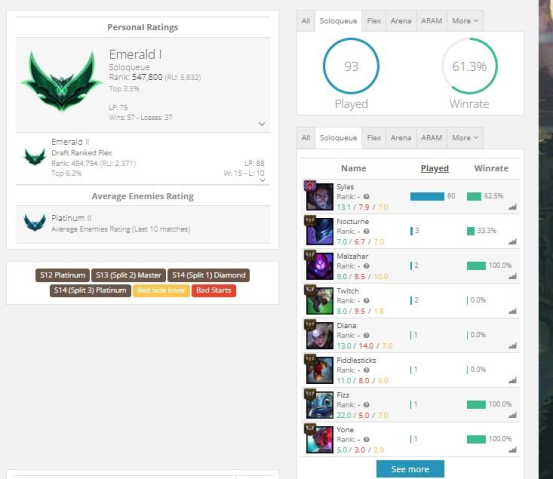
Task: Click the Red side lover tag
Action: coord(161,290)
